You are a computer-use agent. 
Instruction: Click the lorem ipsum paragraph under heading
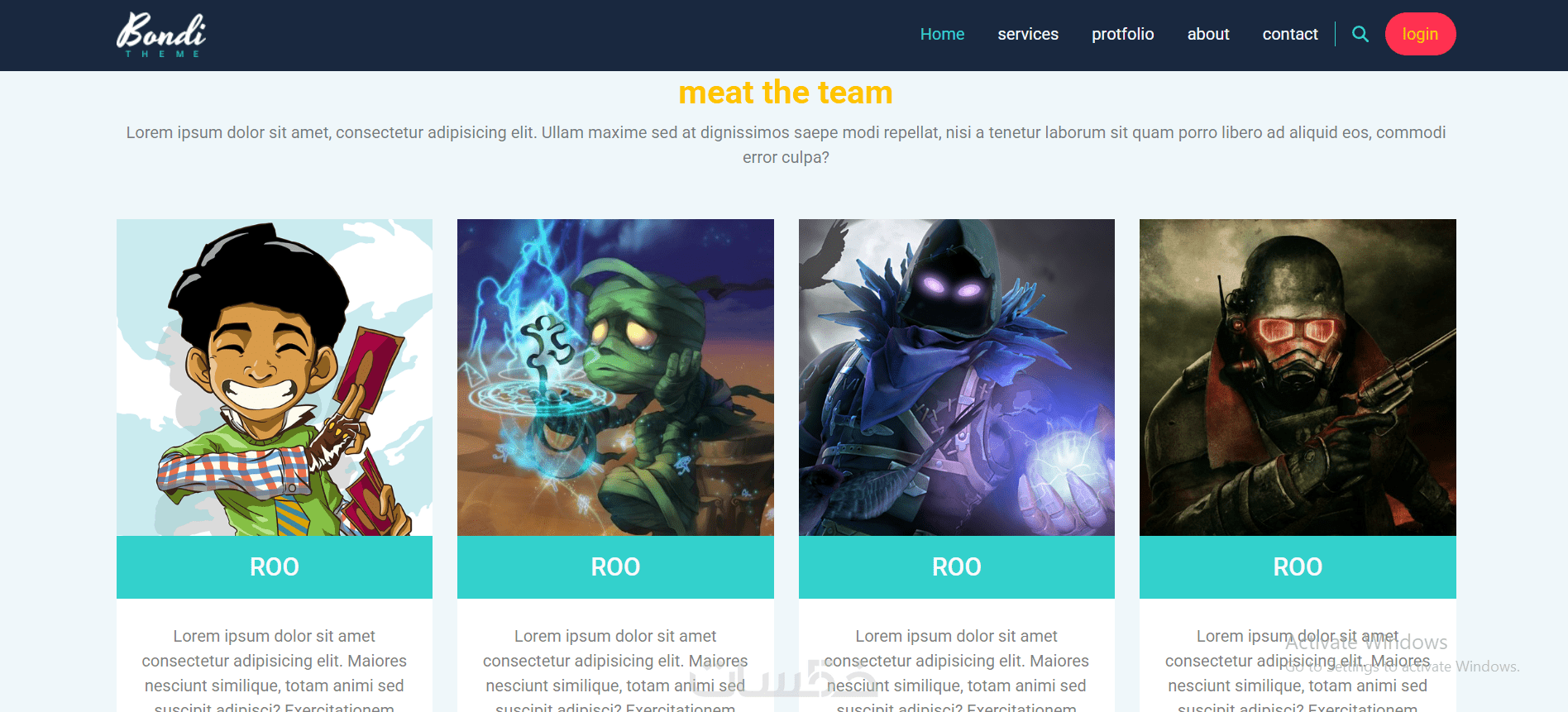[786, 145]
